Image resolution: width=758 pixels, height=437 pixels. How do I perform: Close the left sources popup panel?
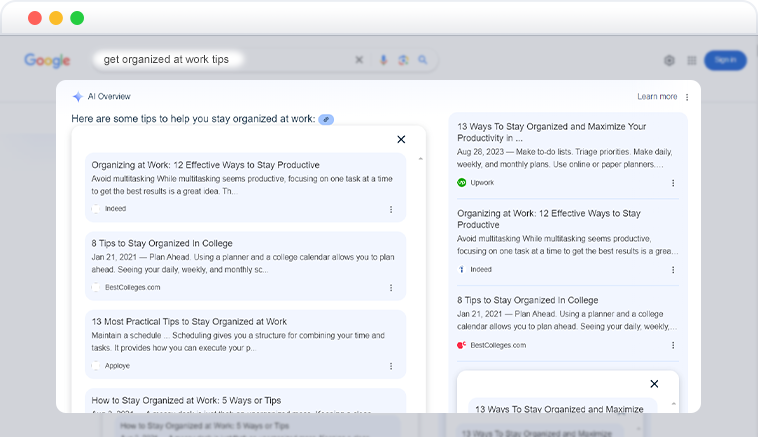[x=401, y=139]
